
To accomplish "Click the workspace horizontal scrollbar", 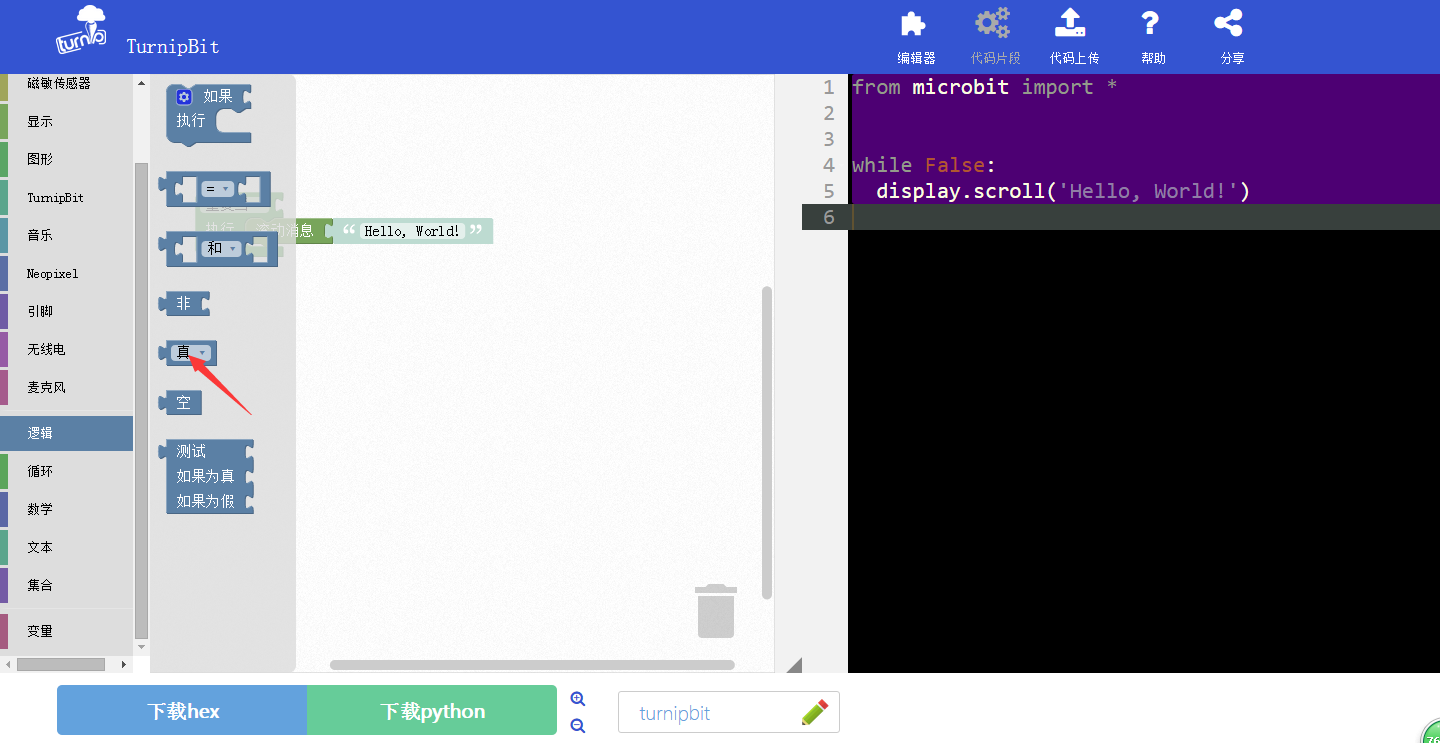I will coord(532,665).
